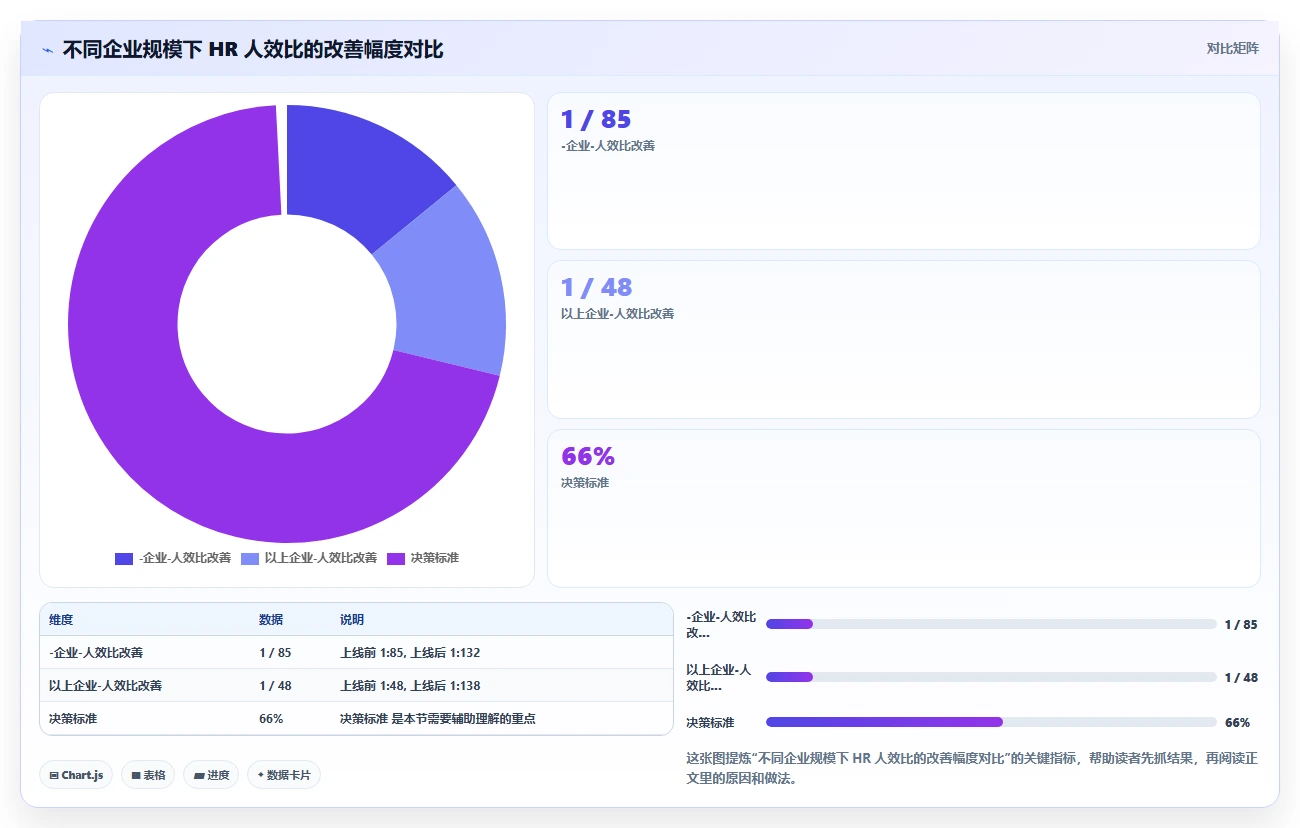Click the table cell reading 66%

271,719
